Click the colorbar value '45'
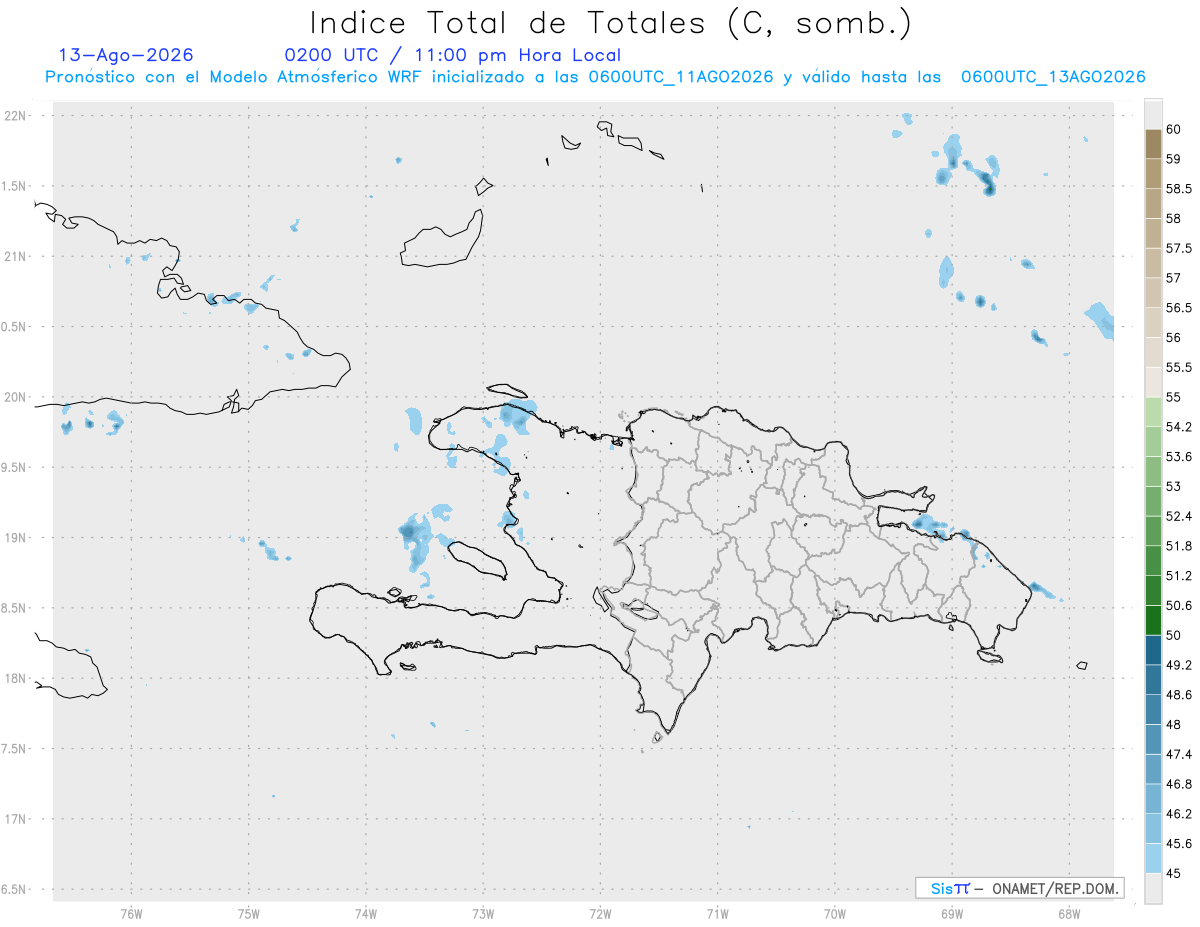Viewport: 1200px width, 927px height. coord(1174,873)
